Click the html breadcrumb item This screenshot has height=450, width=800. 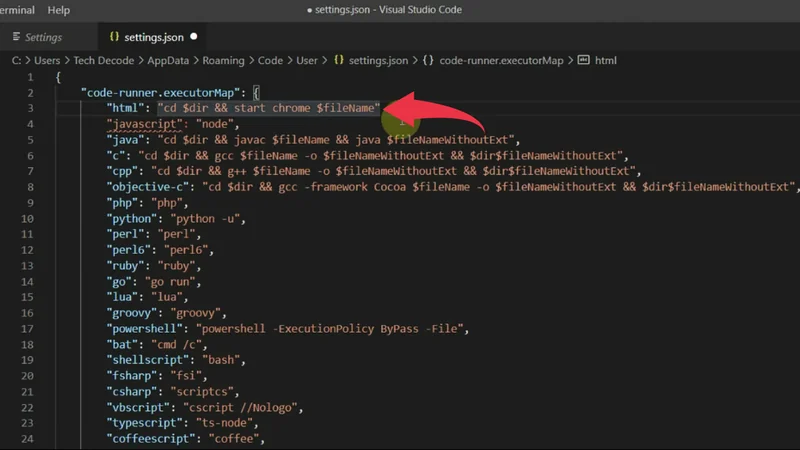point(606,60)
